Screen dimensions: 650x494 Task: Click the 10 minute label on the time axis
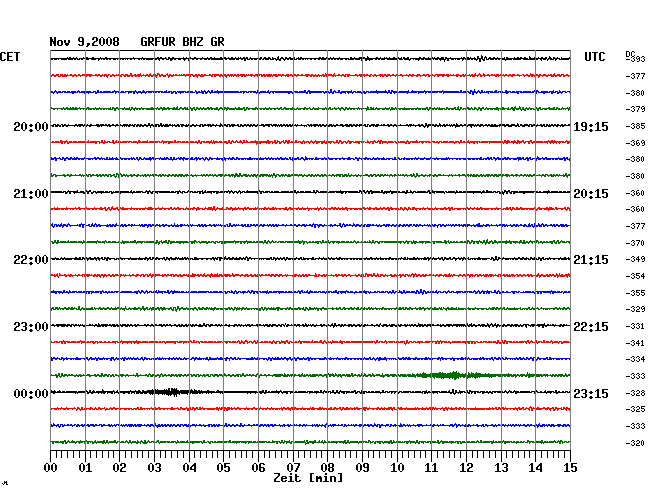coord(397,467)
